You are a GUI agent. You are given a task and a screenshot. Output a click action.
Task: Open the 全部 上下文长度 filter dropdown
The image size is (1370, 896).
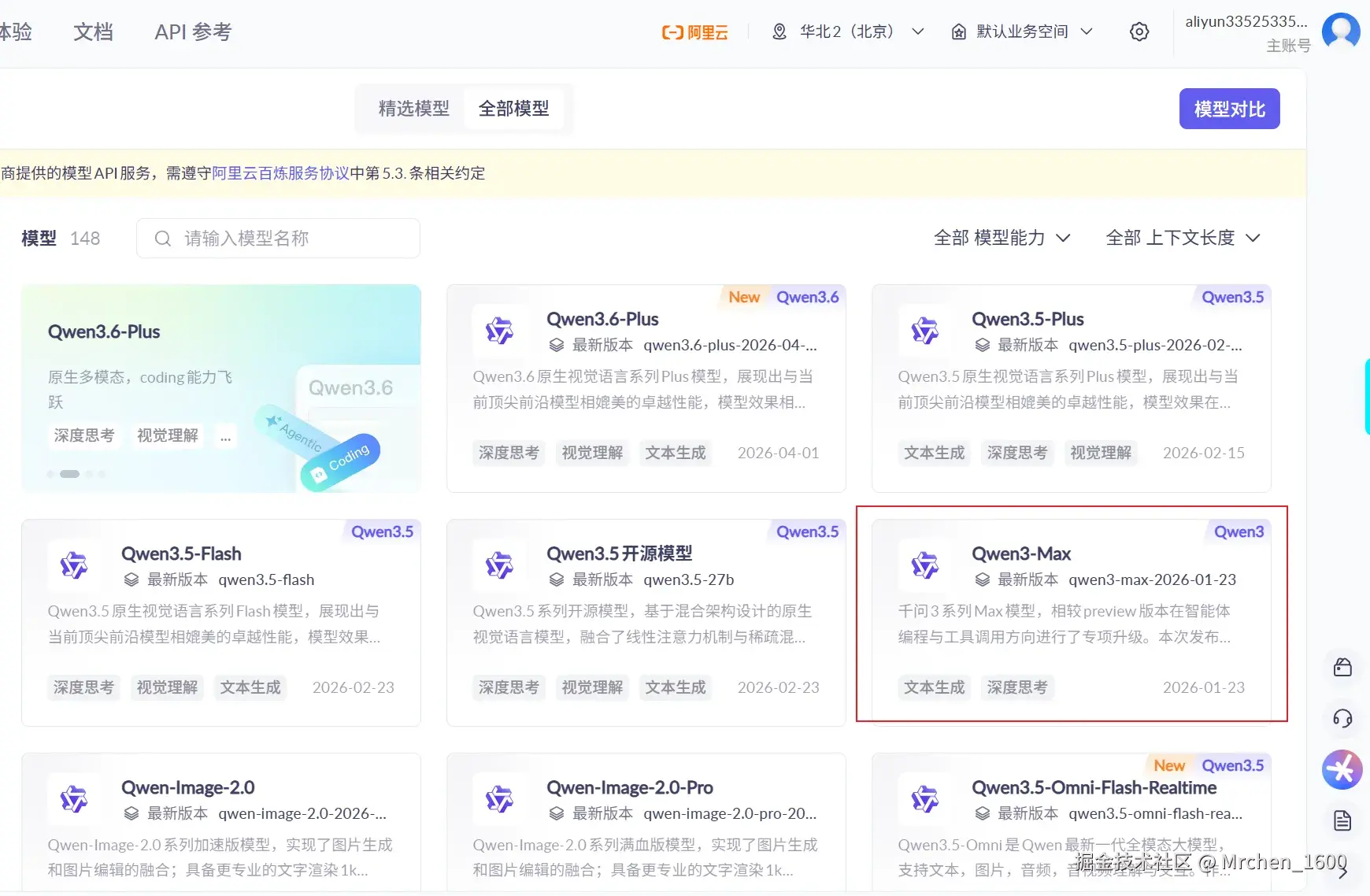coord(1183,238)
